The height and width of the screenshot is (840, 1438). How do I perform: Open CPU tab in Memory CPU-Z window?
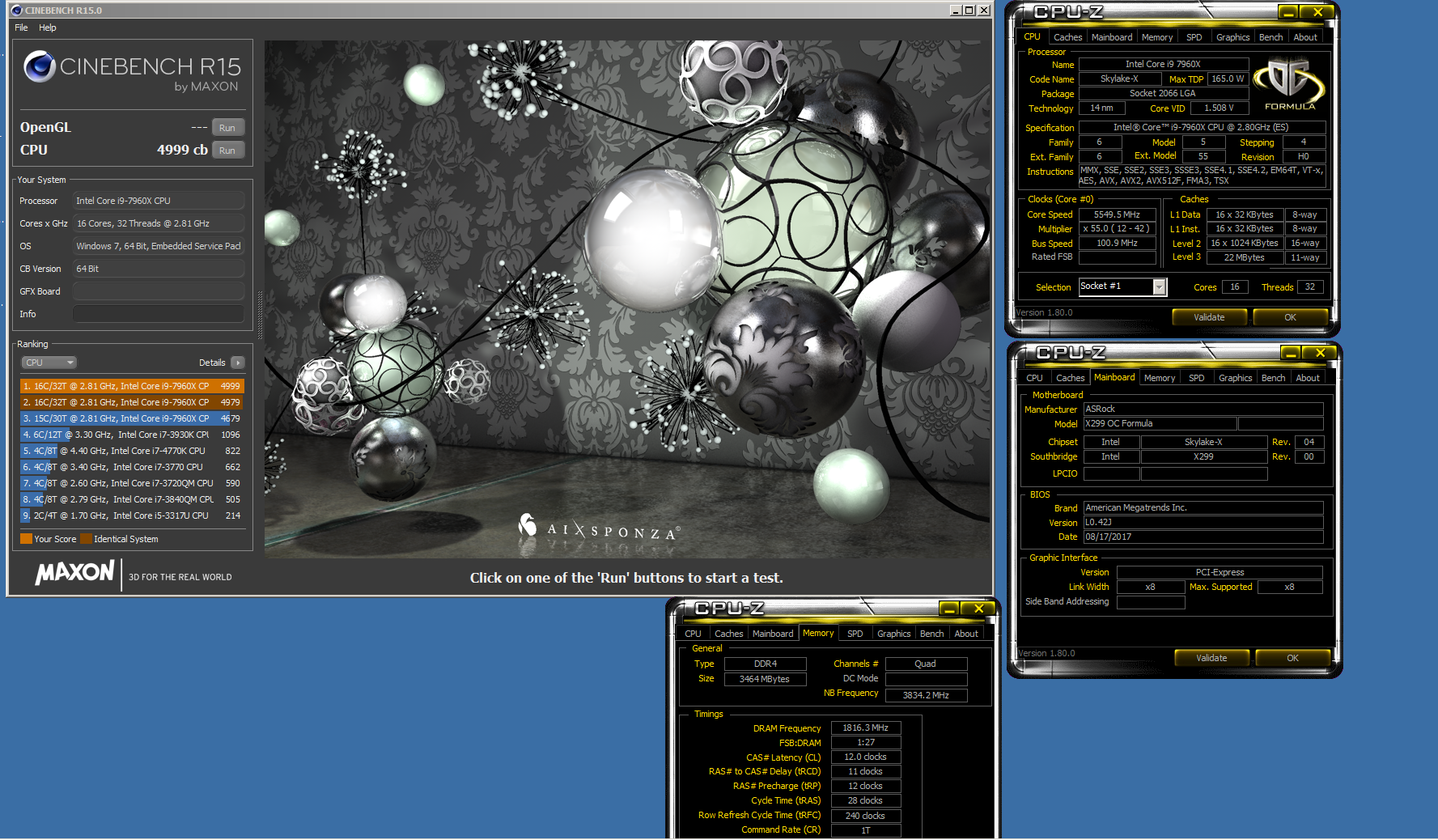point(693,634)
